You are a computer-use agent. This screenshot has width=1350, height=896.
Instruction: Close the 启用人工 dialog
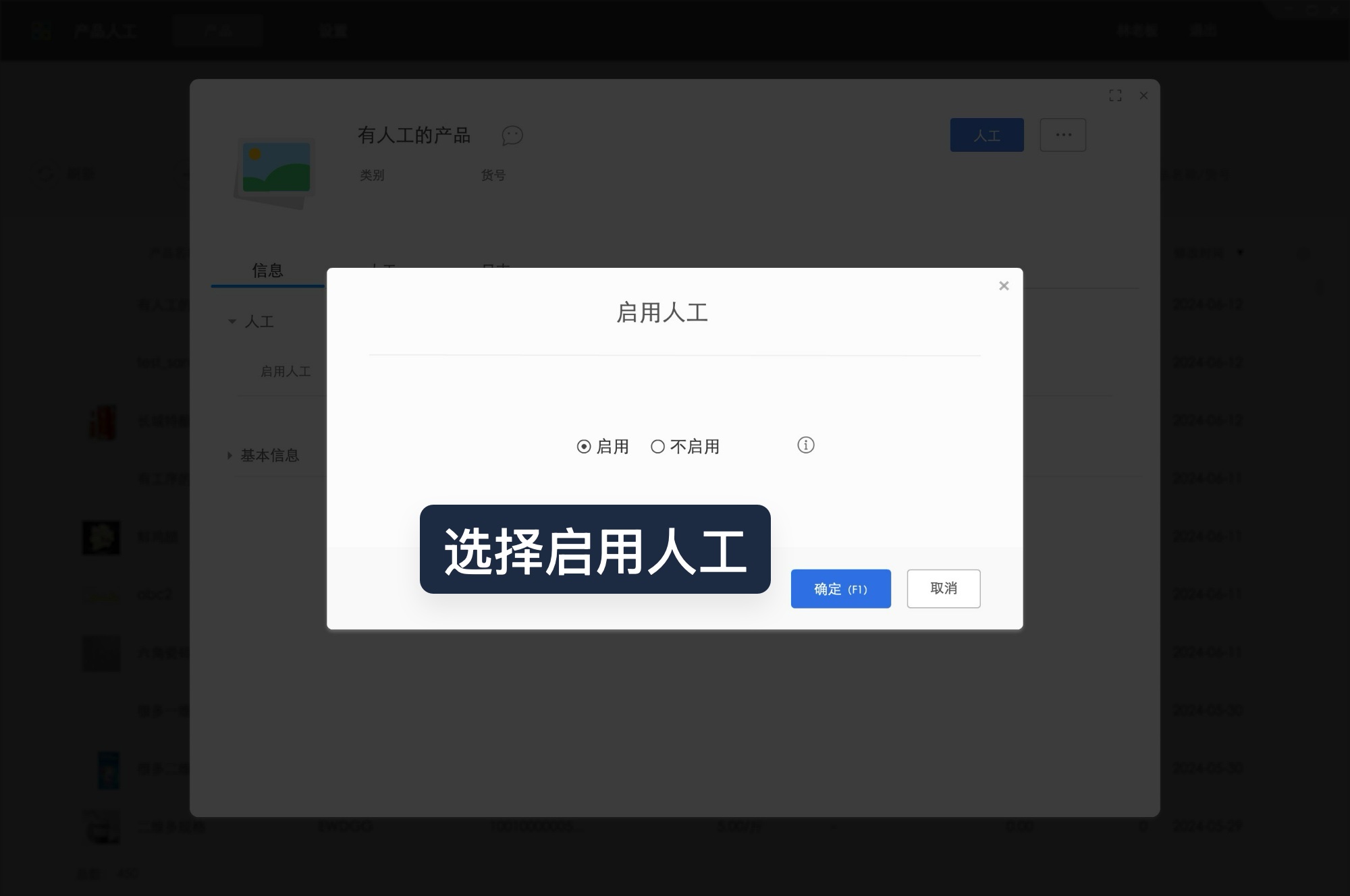pos(1004,285)
